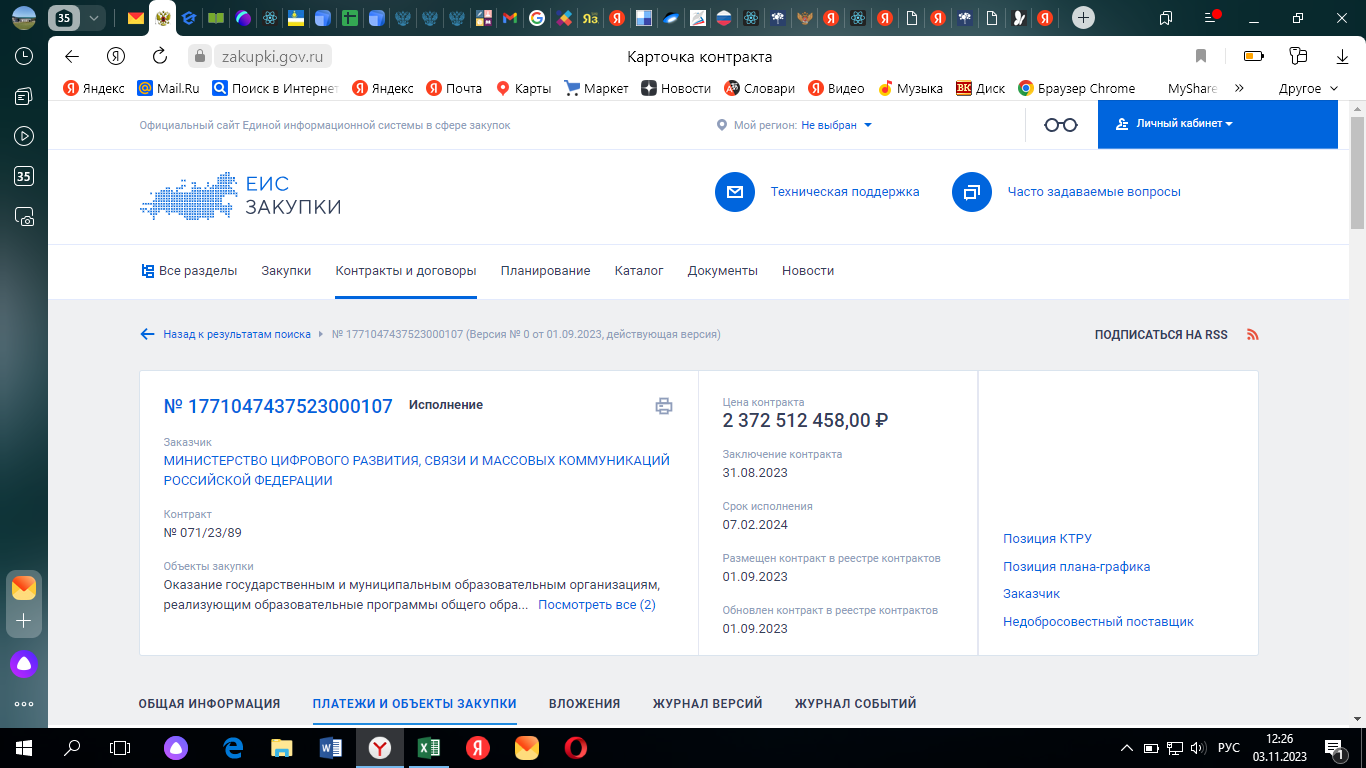Open the Закупки menu item
The width and height of the screenshot is (1366, 768).
pos(286,271)
